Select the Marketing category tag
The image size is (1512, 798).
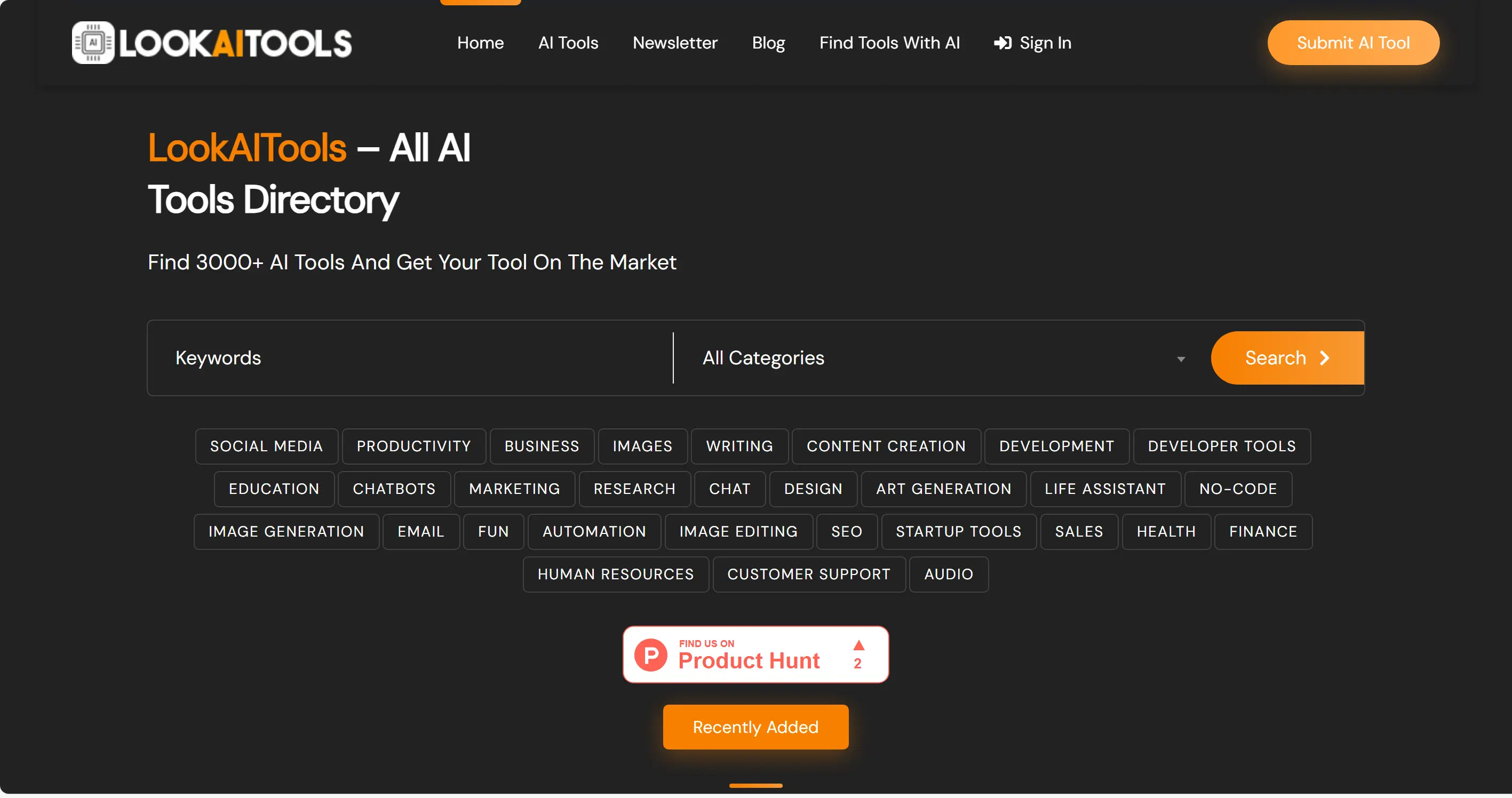[x=515, y=489]
